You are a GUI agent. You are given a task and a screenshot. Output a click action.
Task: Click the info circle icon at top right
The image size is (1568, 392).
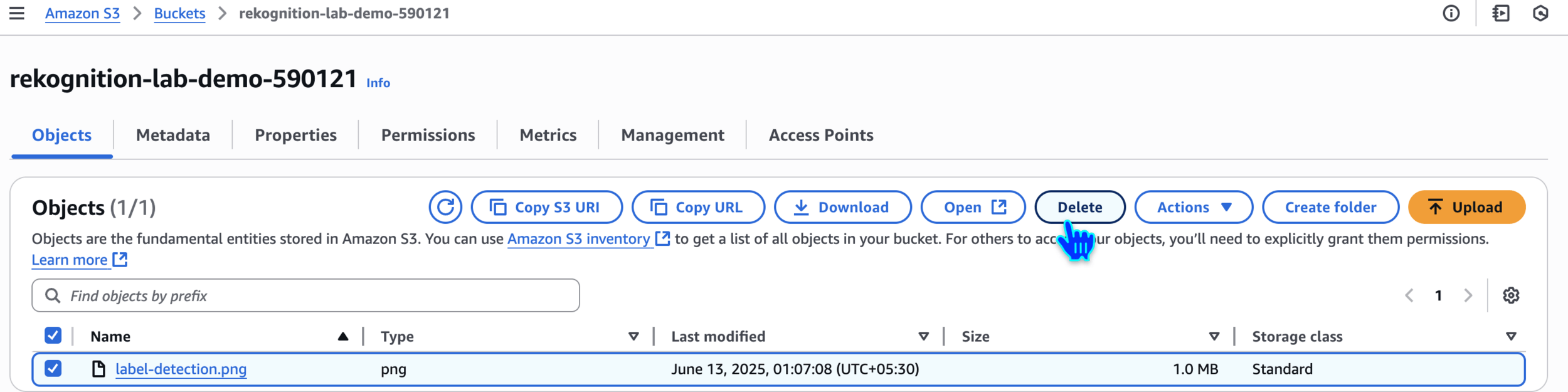(x=1451, y=13)
